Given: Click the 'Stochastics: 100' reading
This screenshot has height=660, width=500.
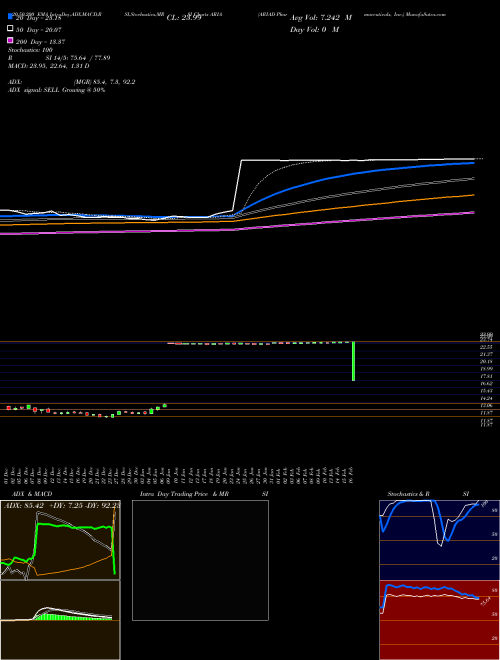Looking at the screenshot, I should (x=30, y=50).
